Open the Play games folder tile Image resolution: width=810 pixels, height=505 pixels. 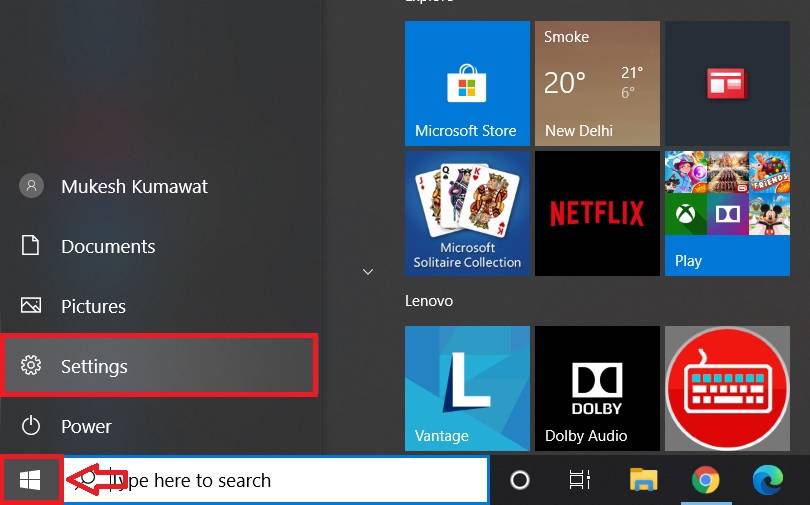pos(727,213)
